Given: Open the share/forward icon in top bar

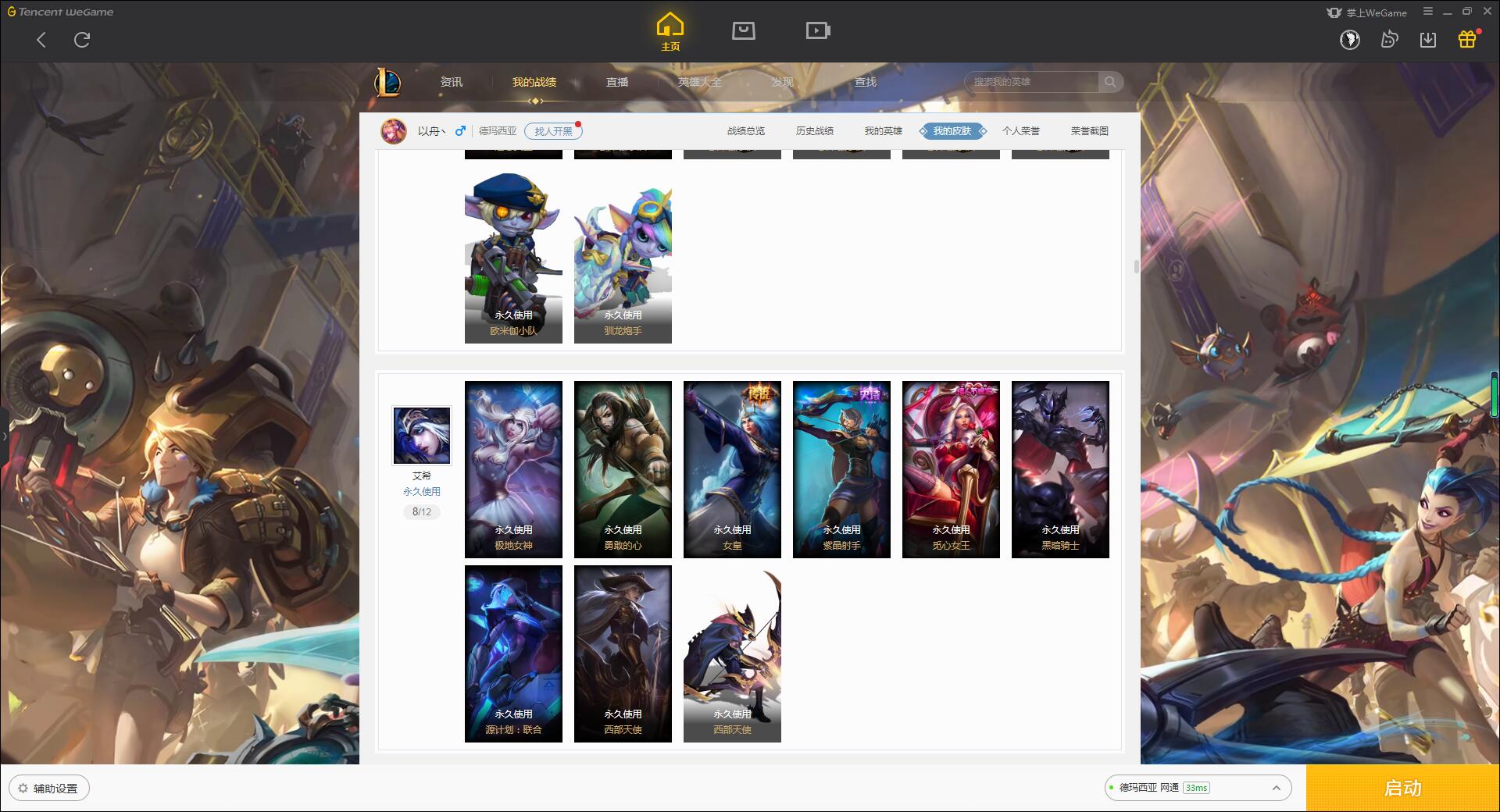Looking at the screenshot, I should [x=1389, y=39].
